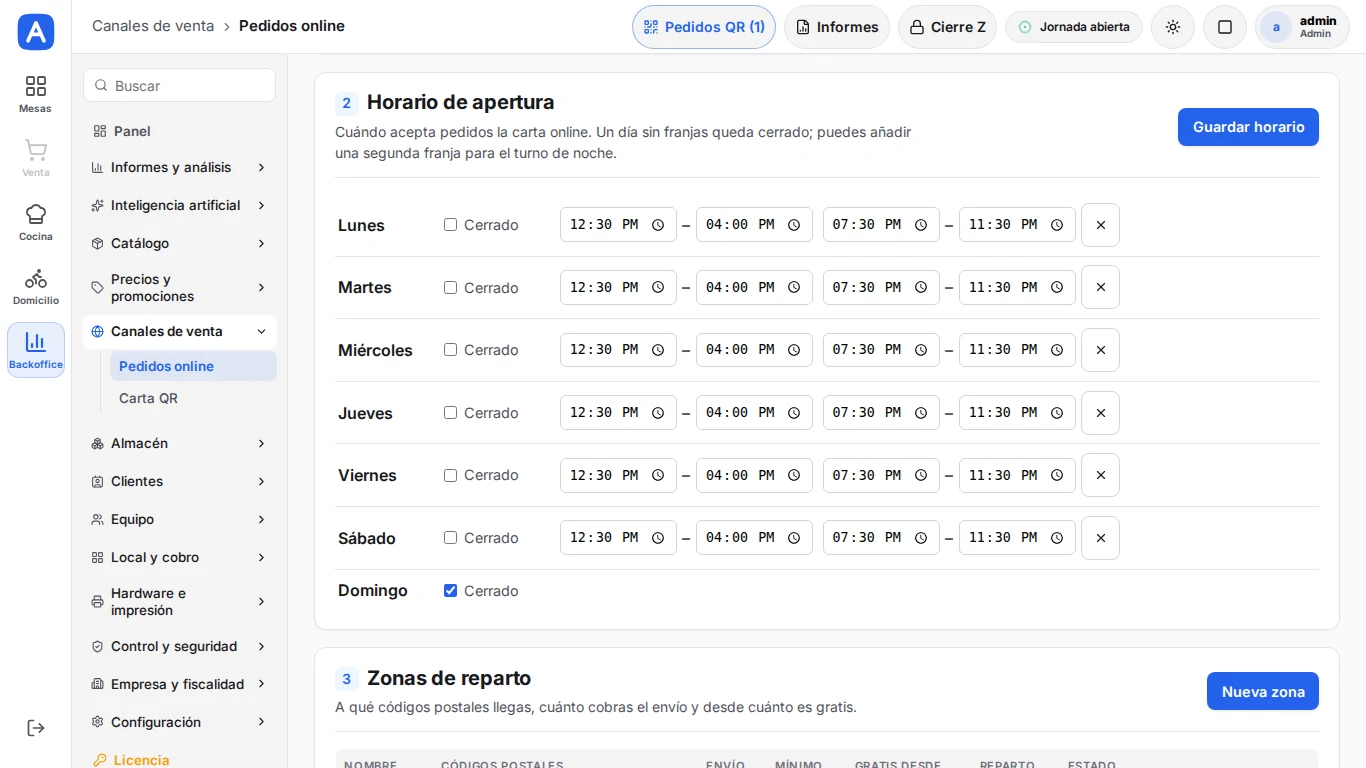Click the app logo at top left
The height and width of the screenshot is (768, 1366).
36,32
